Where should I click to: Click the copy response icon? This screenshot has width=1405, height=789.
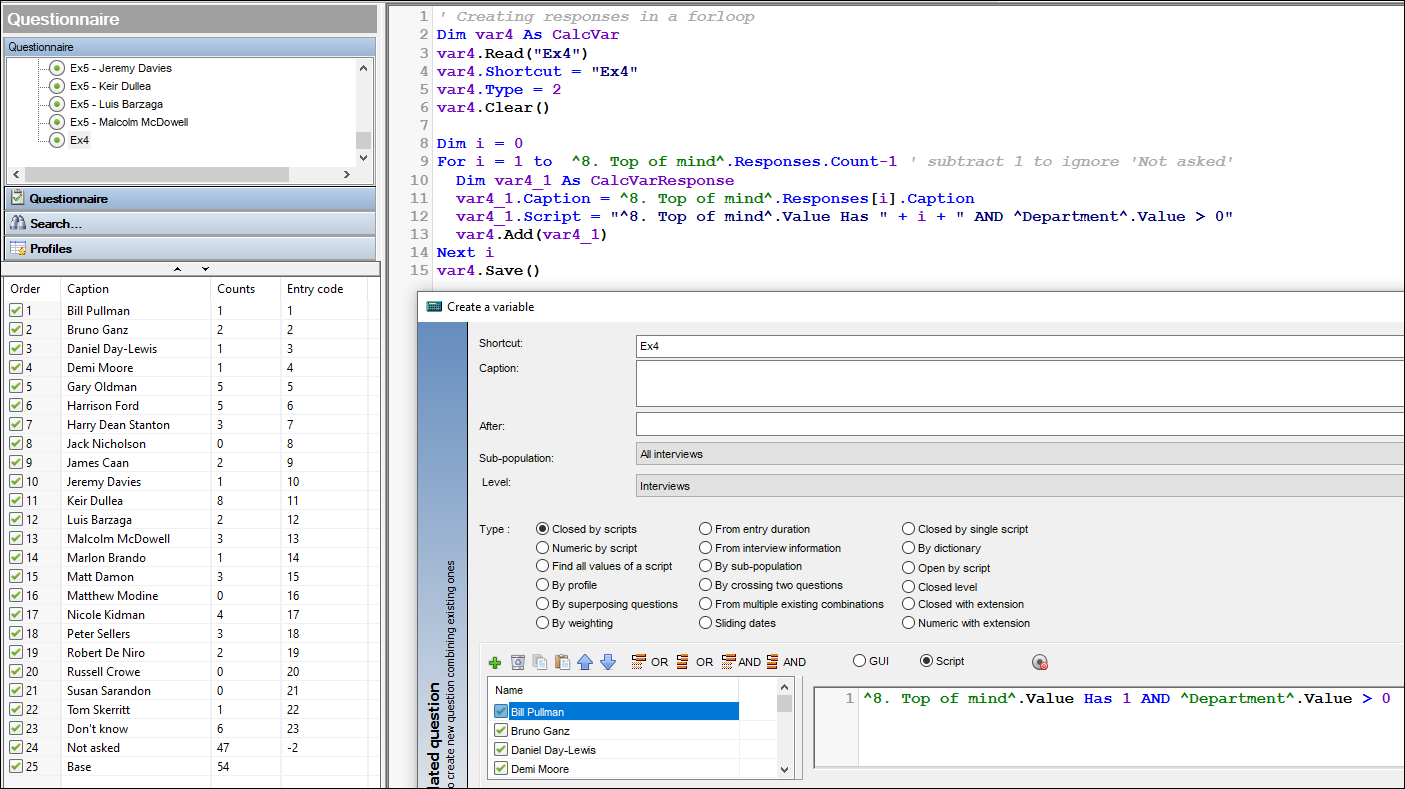point(540,662)
